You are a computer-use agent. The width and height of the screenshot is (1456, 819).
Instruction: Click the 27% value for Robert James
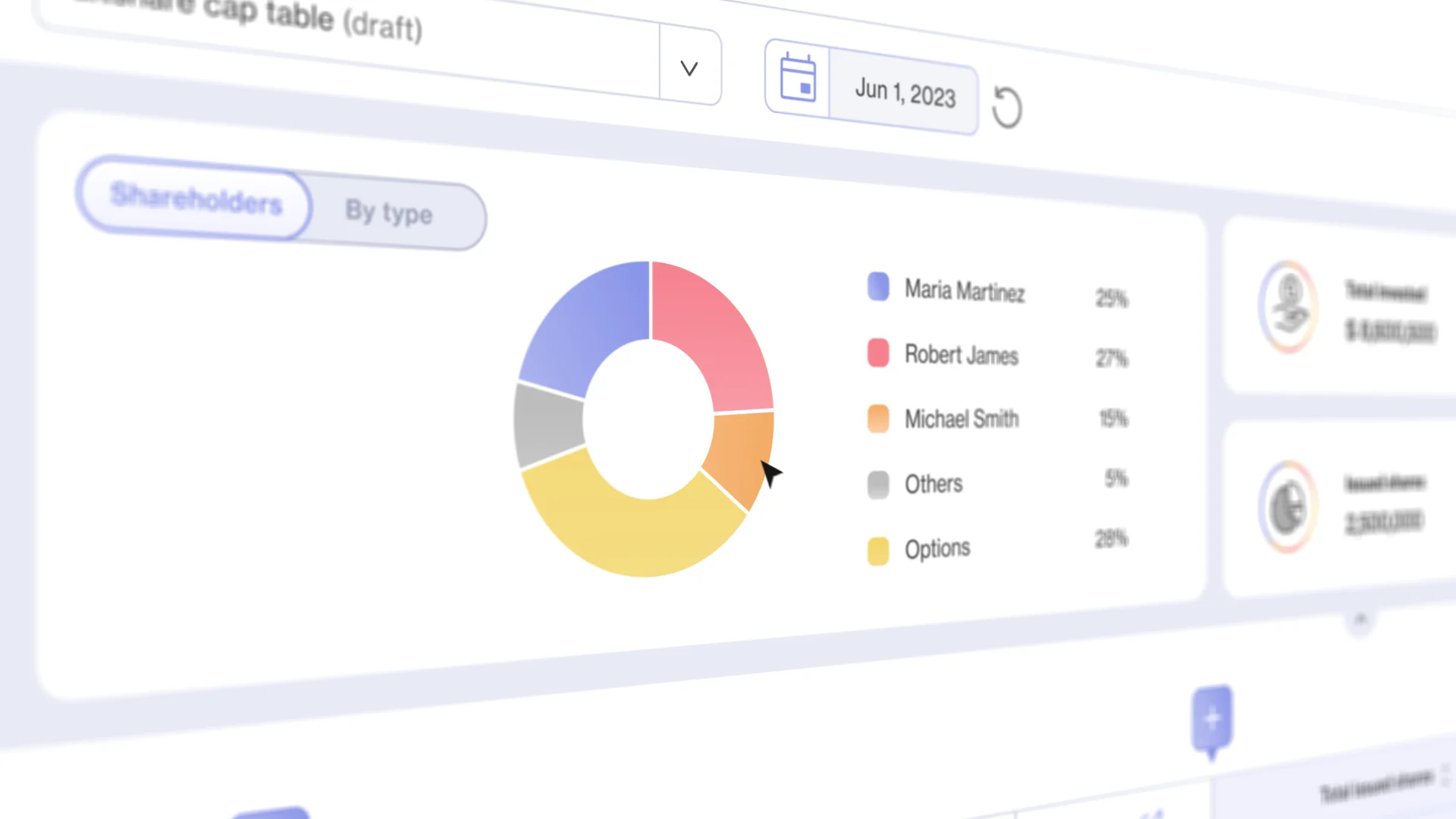click(1112, 358)
